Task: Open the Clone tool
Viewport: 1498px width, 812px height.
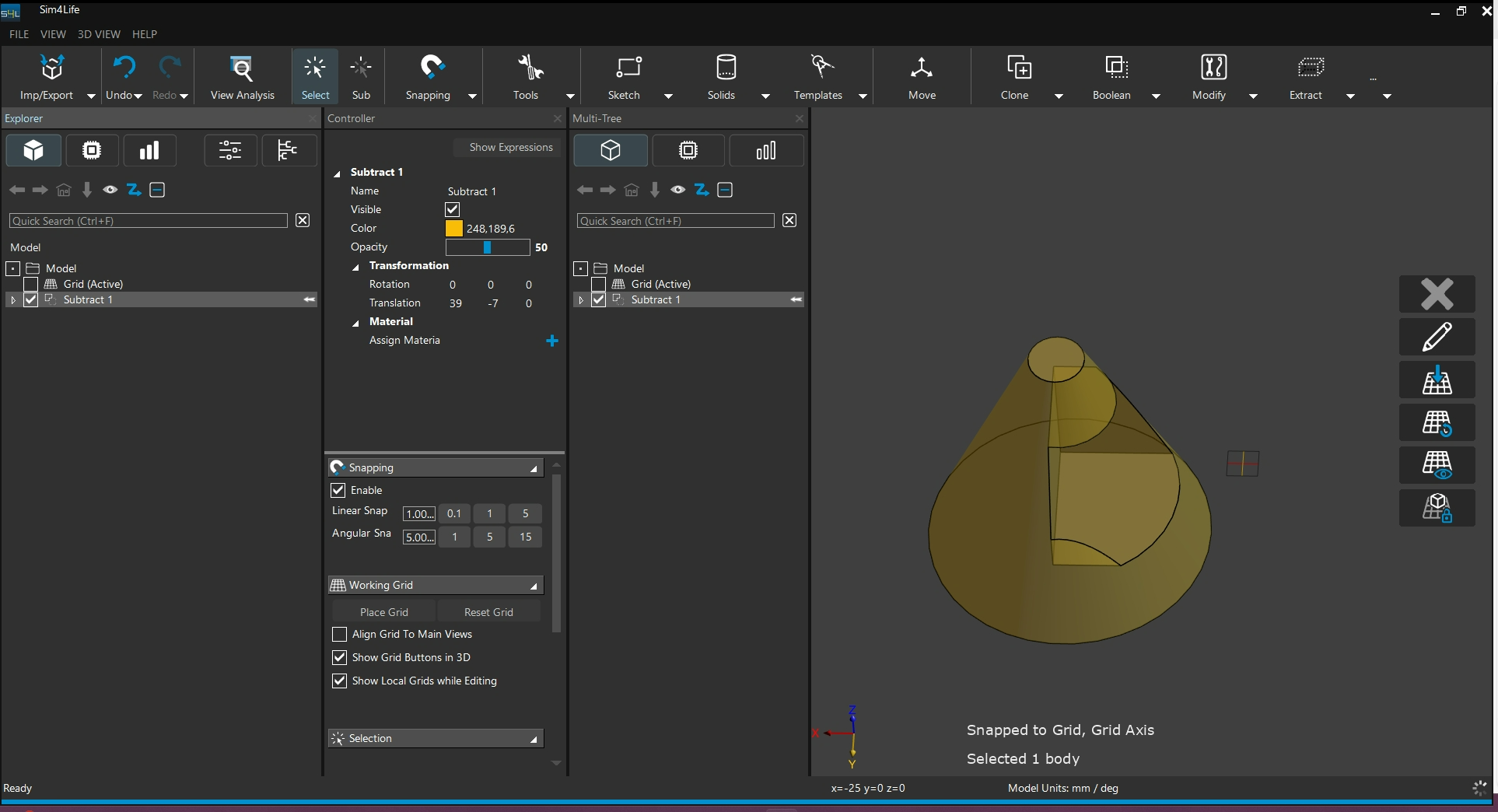Action: coord(1018,68)
